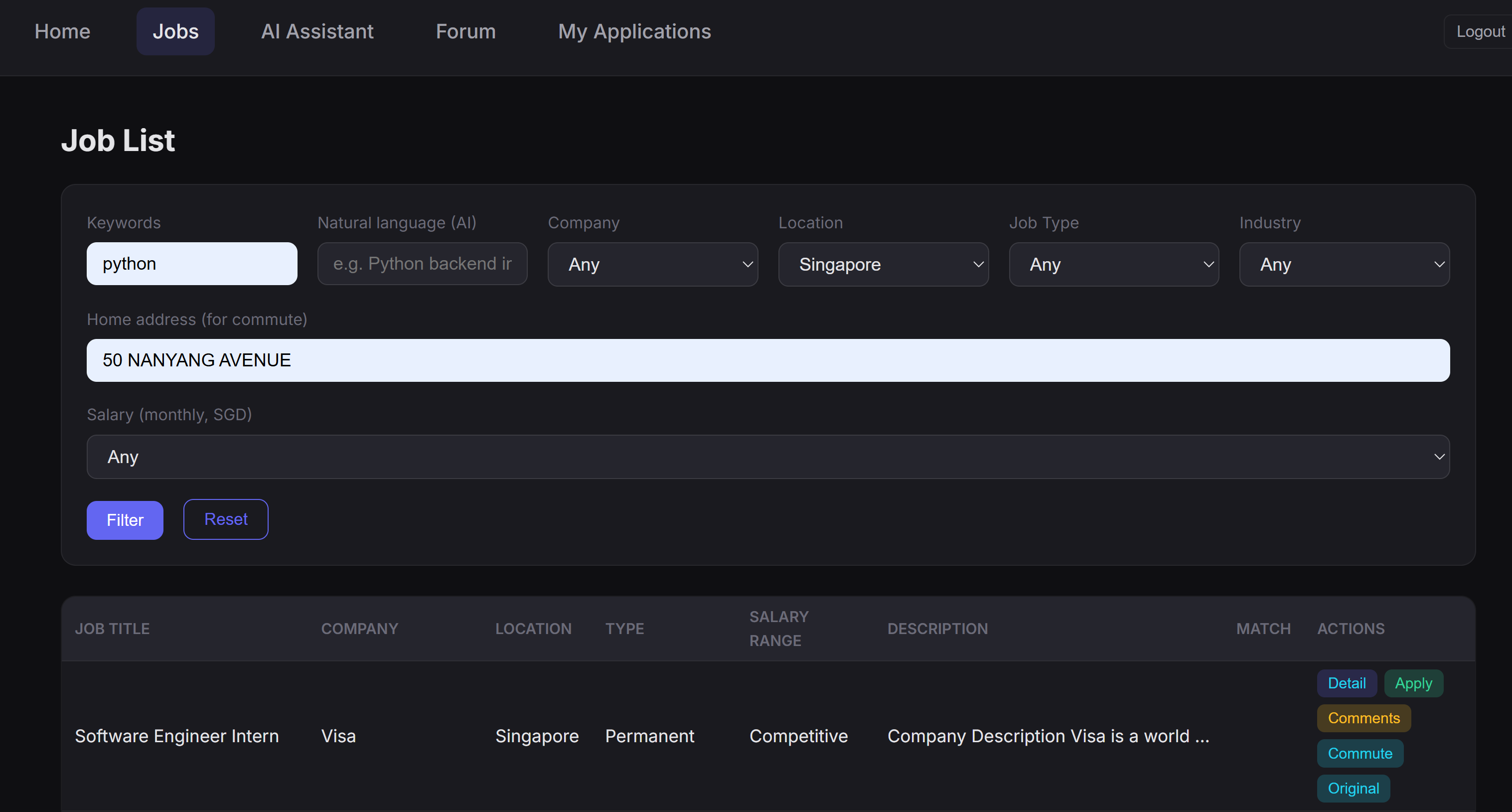The width and height of the screenshot is (1512, 812).
Task: Open the AI Assistant page
Action: click(317, 31)
